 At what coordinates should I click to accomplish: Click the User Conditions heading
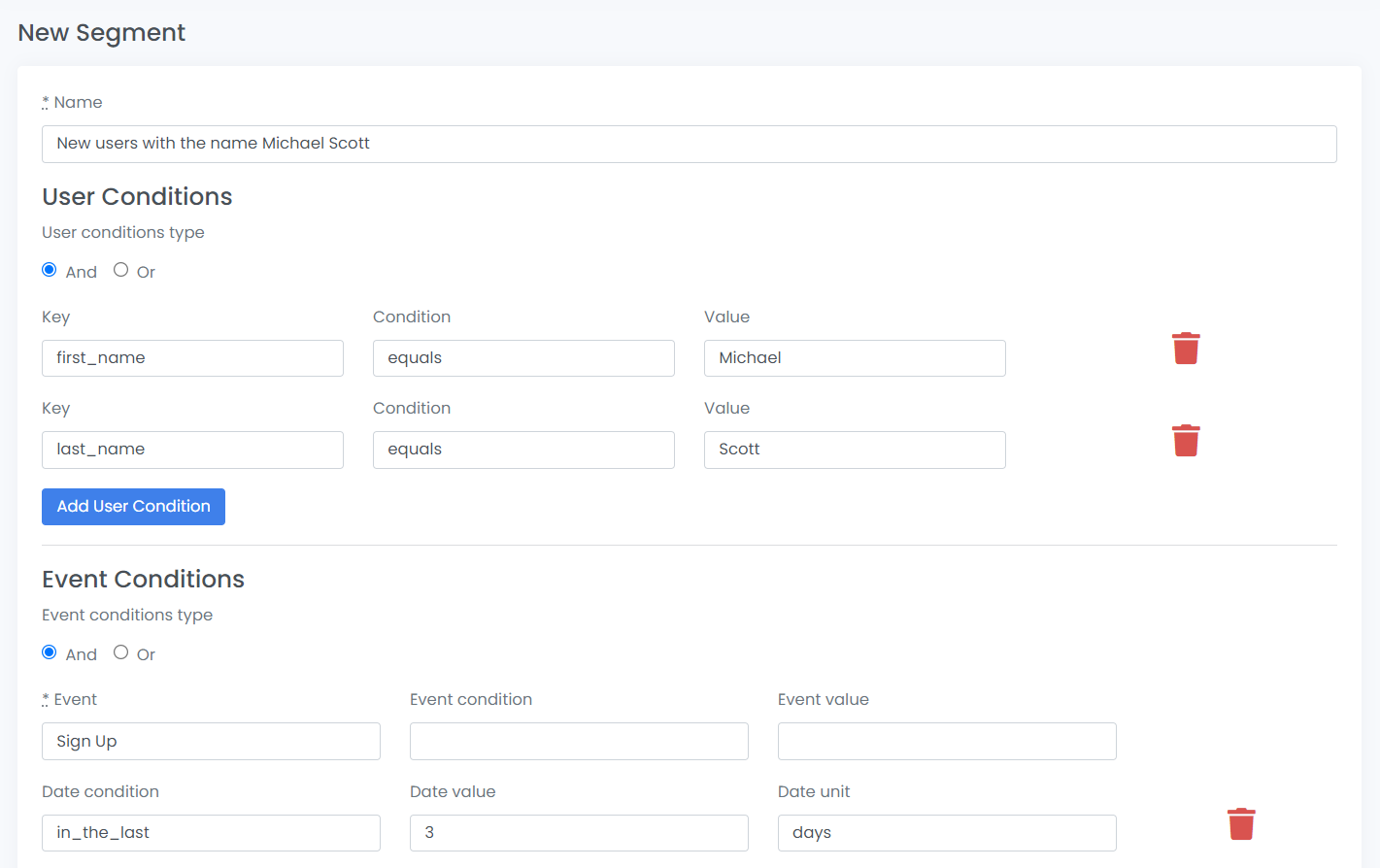(137, 197)
